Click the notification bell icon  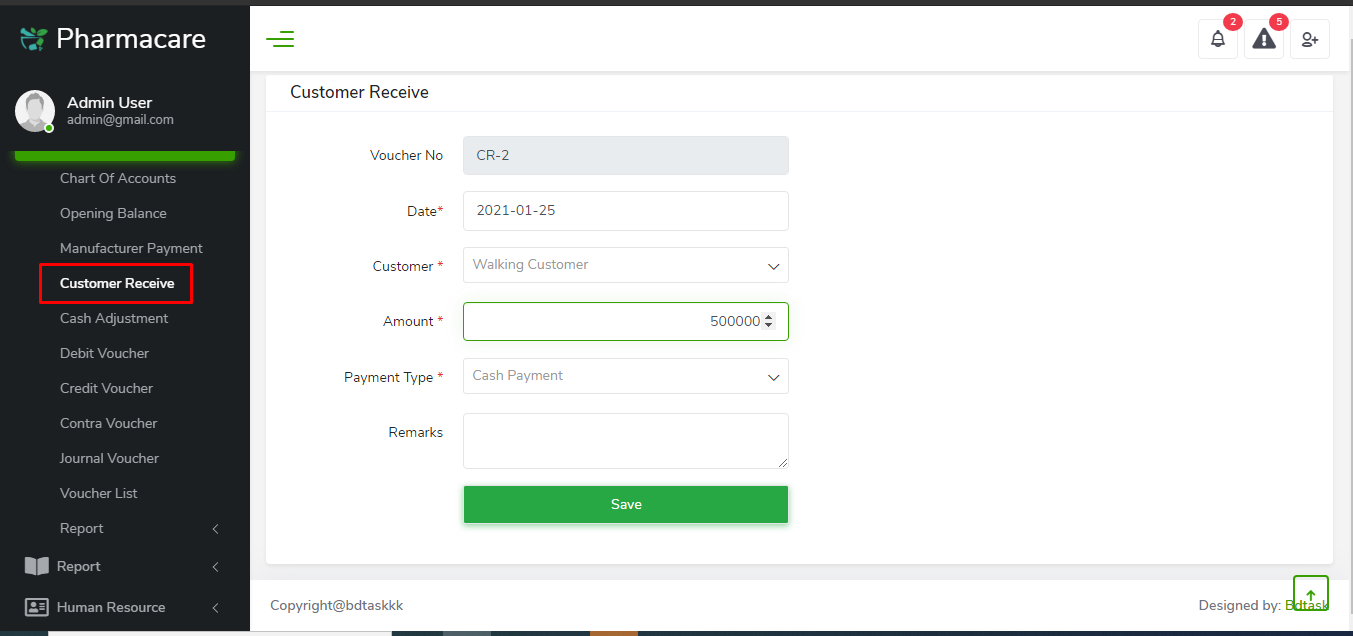click(1217, 40)
